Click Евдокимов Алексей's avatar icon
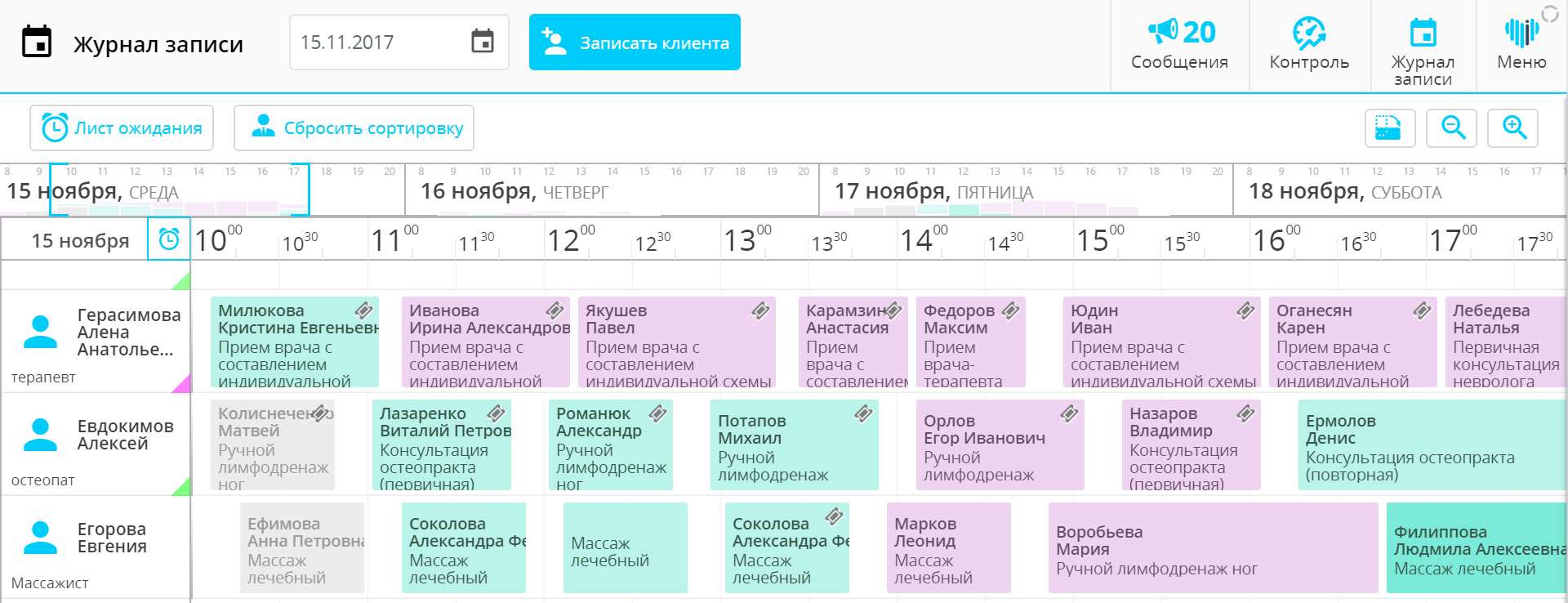Viewport: 1568px width, 603px height. pos(40,435)
